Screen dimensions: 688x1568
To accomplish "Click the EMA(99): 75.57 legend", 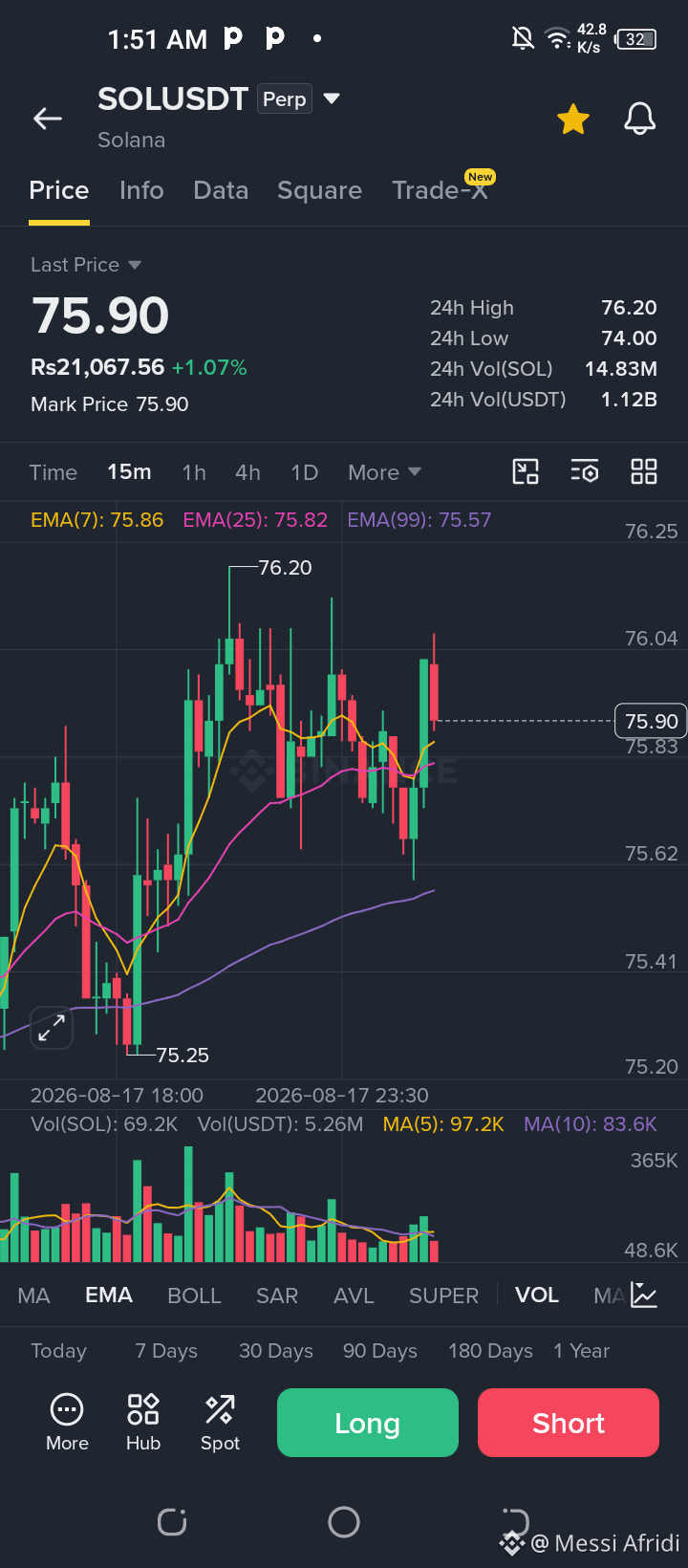I will pyautogui.click(x=419, y=520).
